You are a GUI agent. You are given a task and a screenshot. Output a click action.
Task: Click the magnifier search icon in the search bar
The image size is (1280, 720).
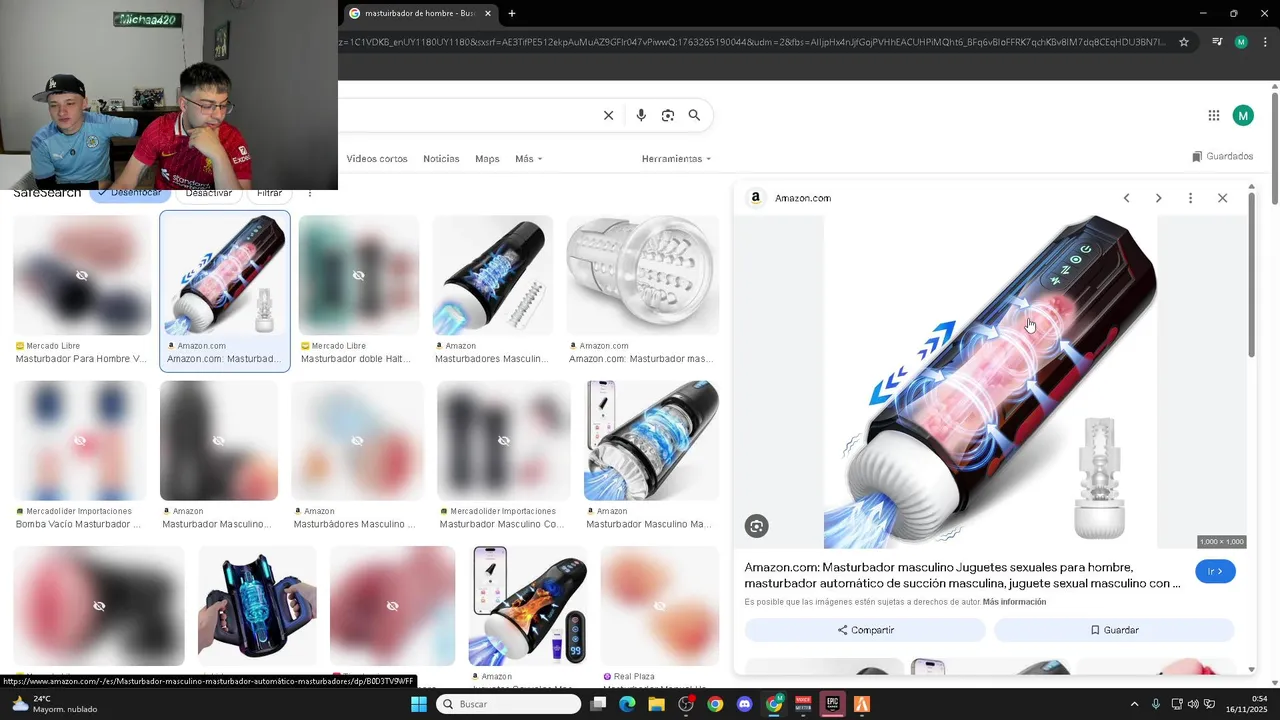pyautogui.click(x=694, y=115)
